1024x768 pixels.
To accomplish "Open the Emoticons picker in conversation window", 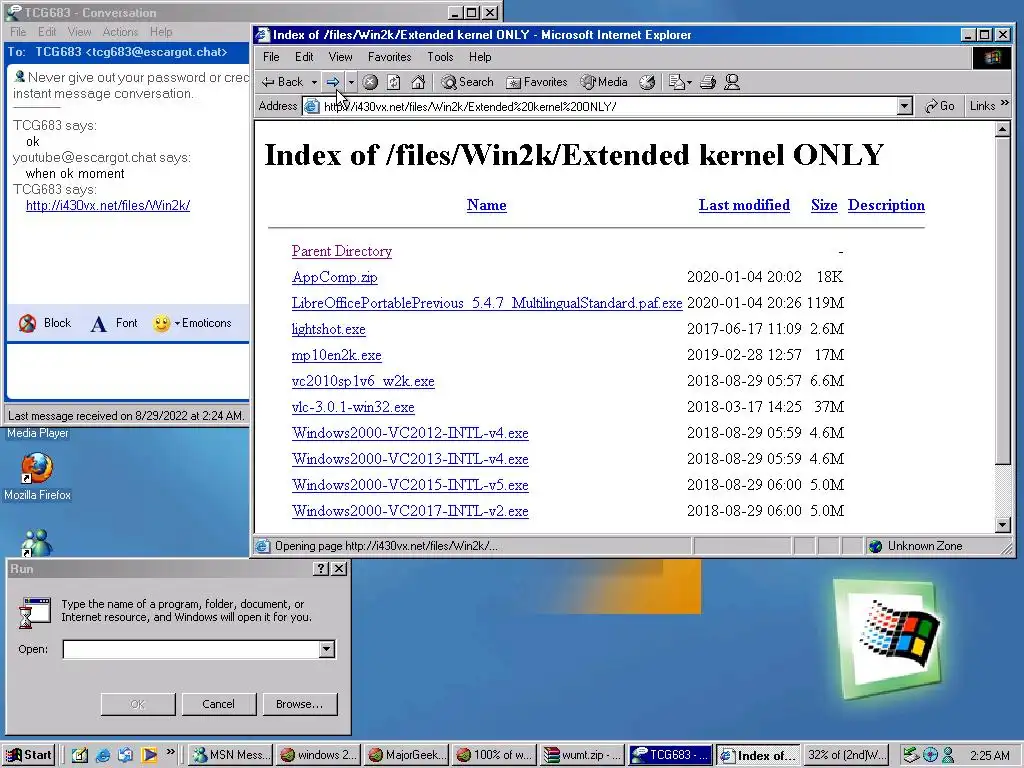I will tap(192, 323).
